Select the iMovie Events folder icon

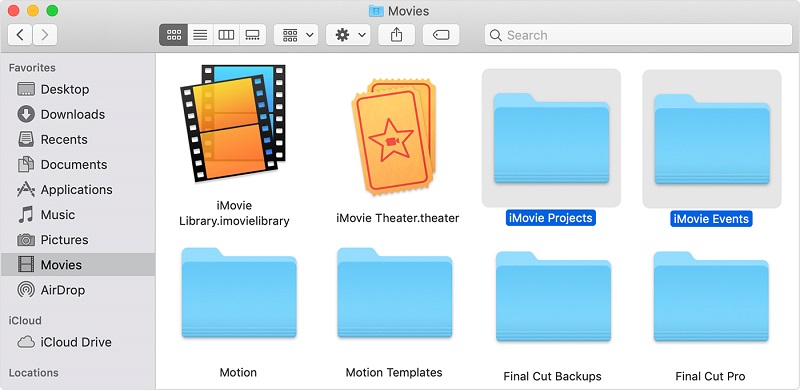coord(712,138)
